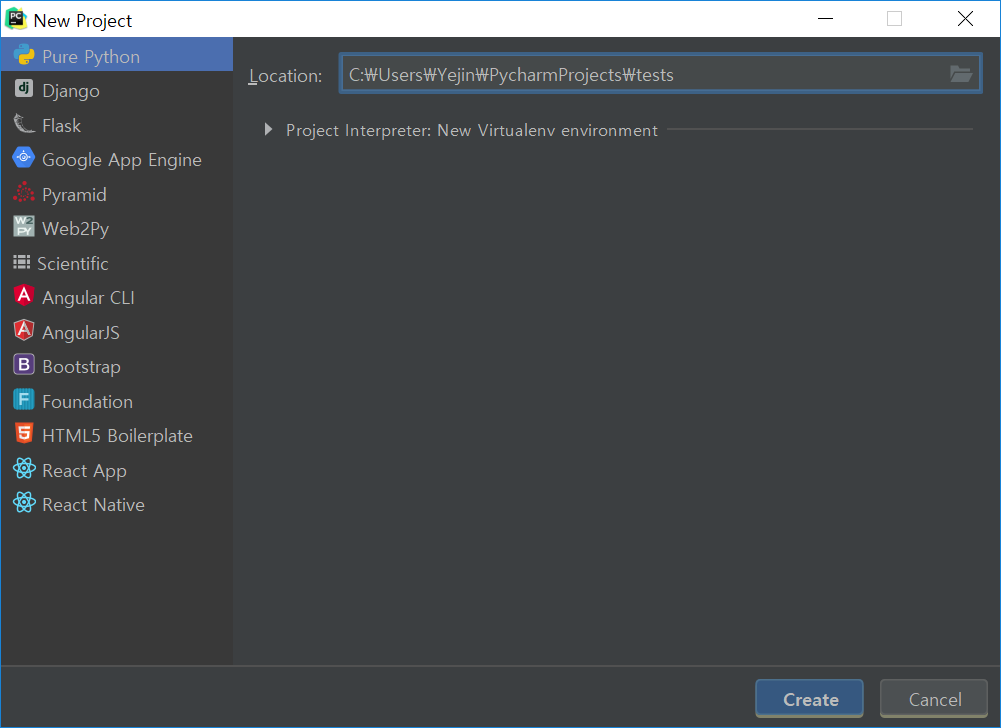Viewport: 1001px width, 728px height.
Task: Expand the Project Interpreter section arrow
Action: pyautogui.click(x=268, y=130)
